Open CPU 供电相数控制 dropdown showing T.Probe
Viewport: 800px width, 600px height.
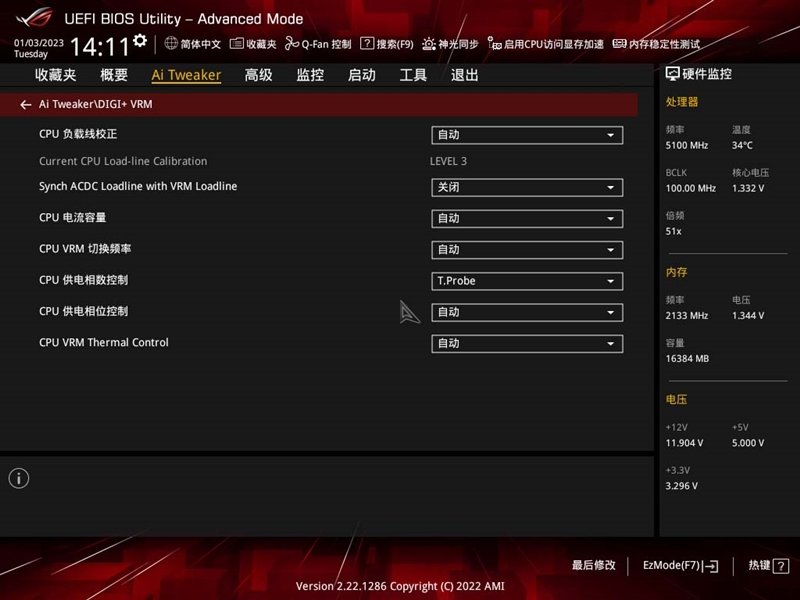tap(527, 281)
